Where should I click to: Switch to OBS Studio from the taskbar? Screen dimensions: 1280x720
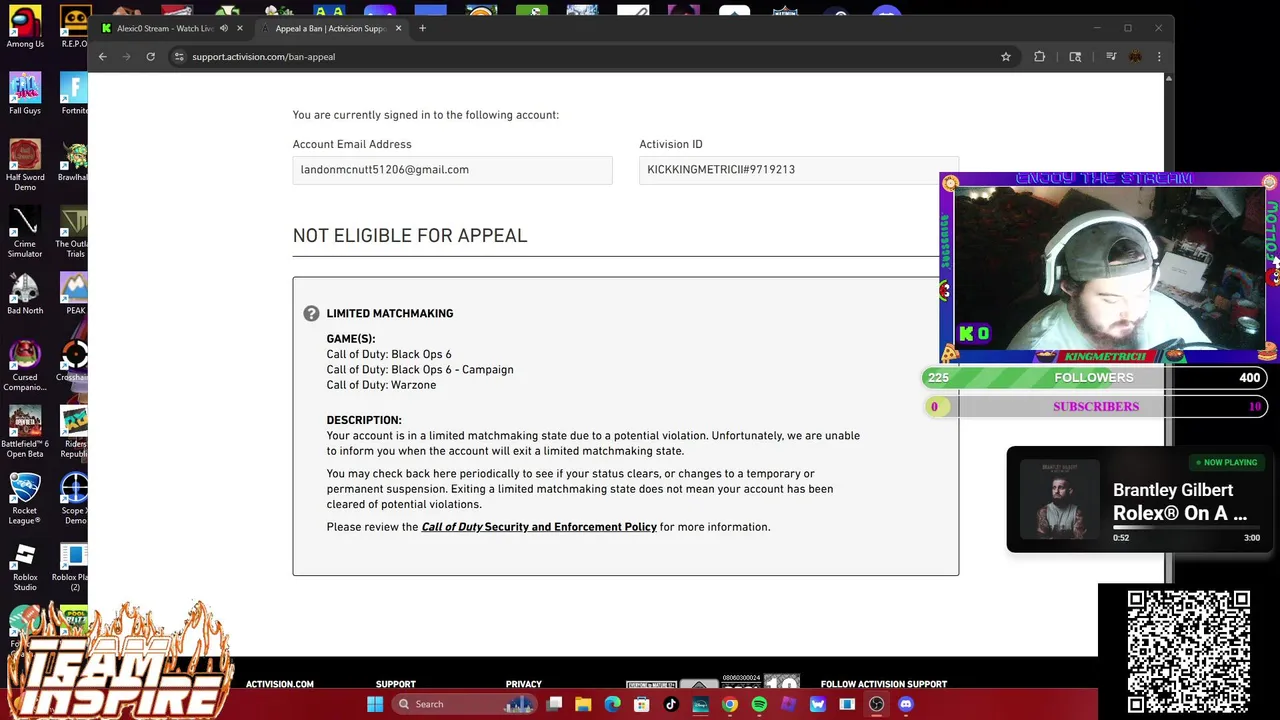876,704
